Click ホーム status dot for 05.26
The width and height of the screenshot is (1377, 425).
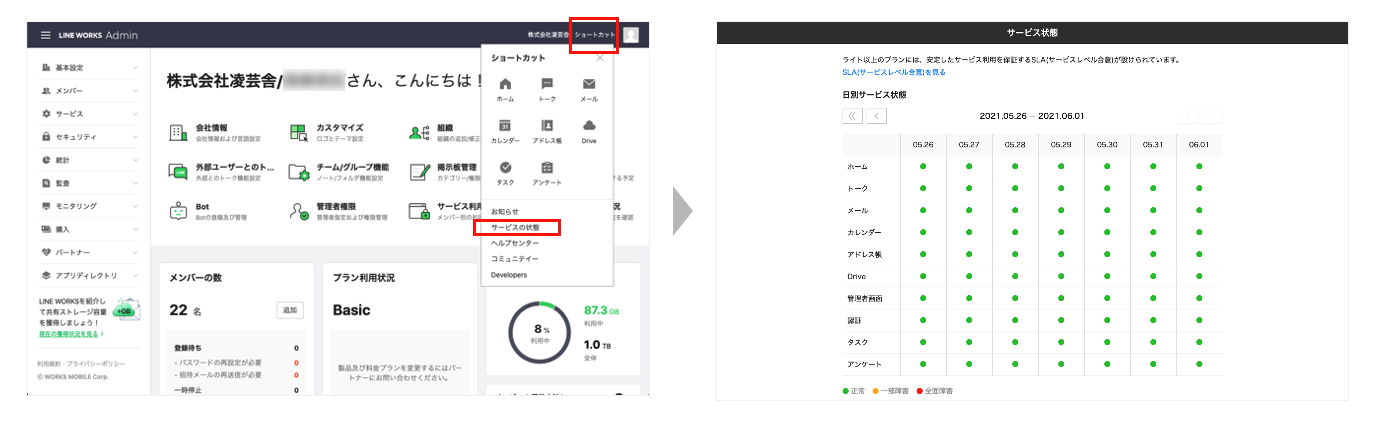pos(922,166)
